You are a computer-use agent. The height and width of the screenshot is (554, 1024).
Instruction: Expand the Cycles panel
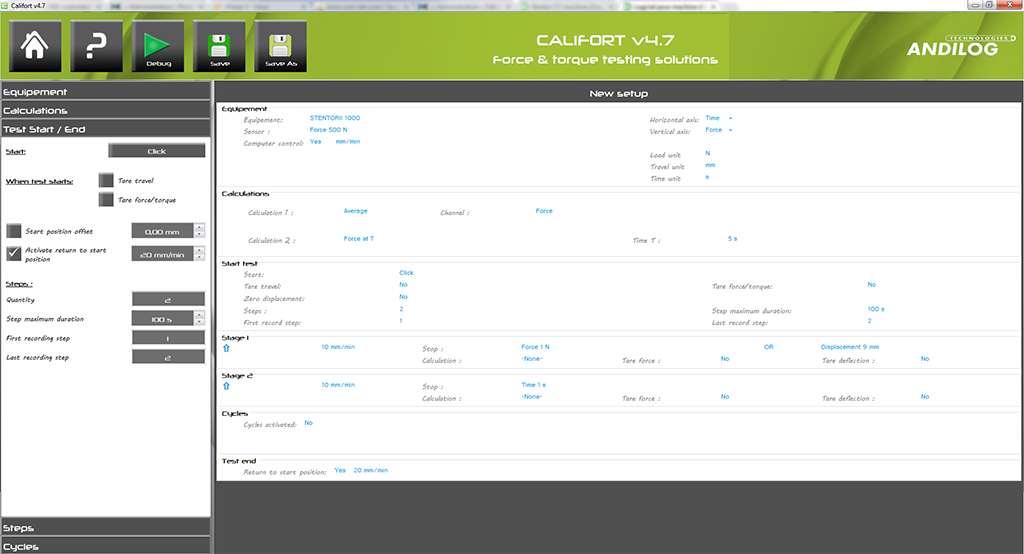[106, 546]
